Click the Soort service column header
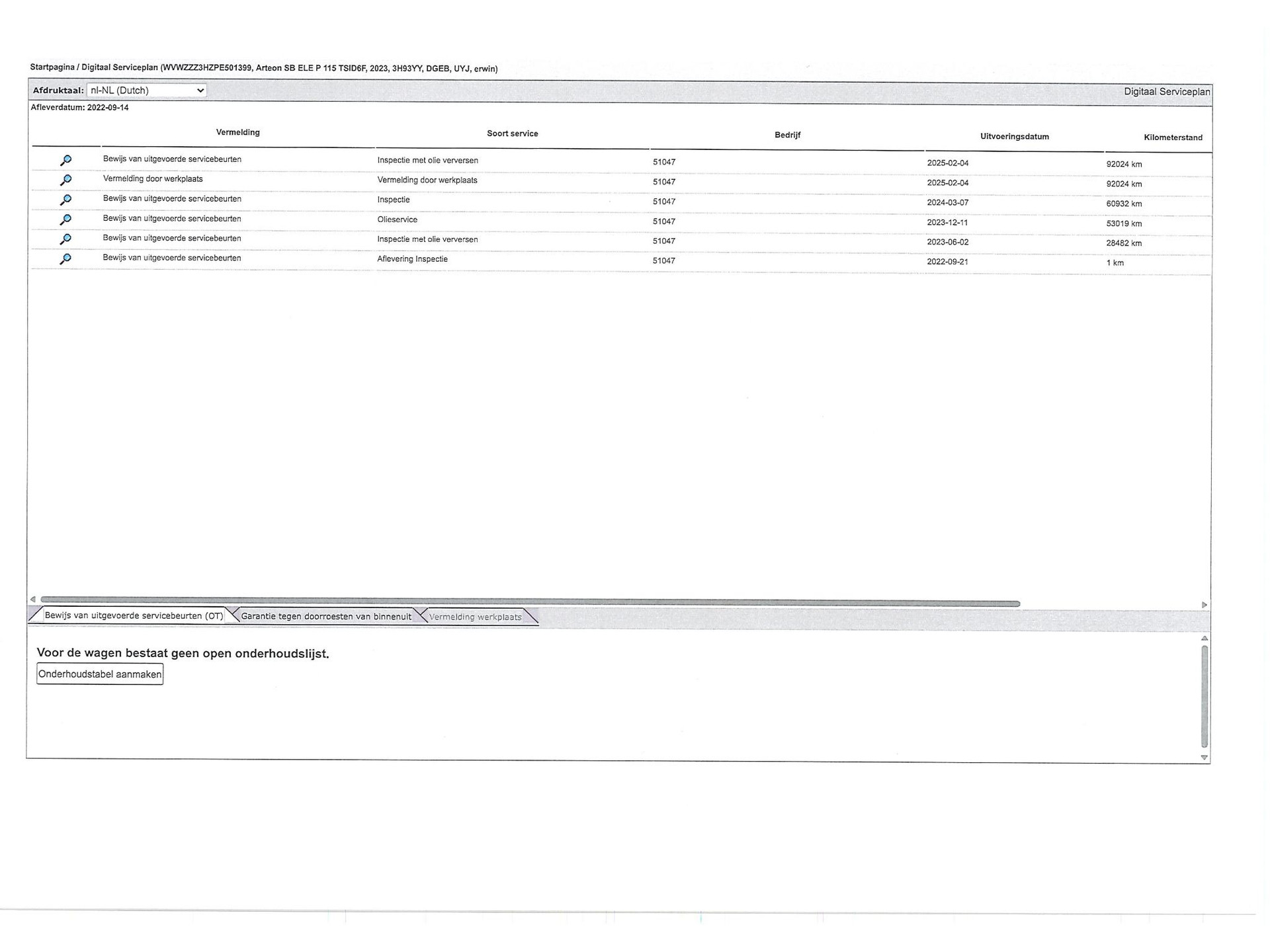Image resolution: width=1270 pixels, height=952 pixels. (x=512, y=134)
